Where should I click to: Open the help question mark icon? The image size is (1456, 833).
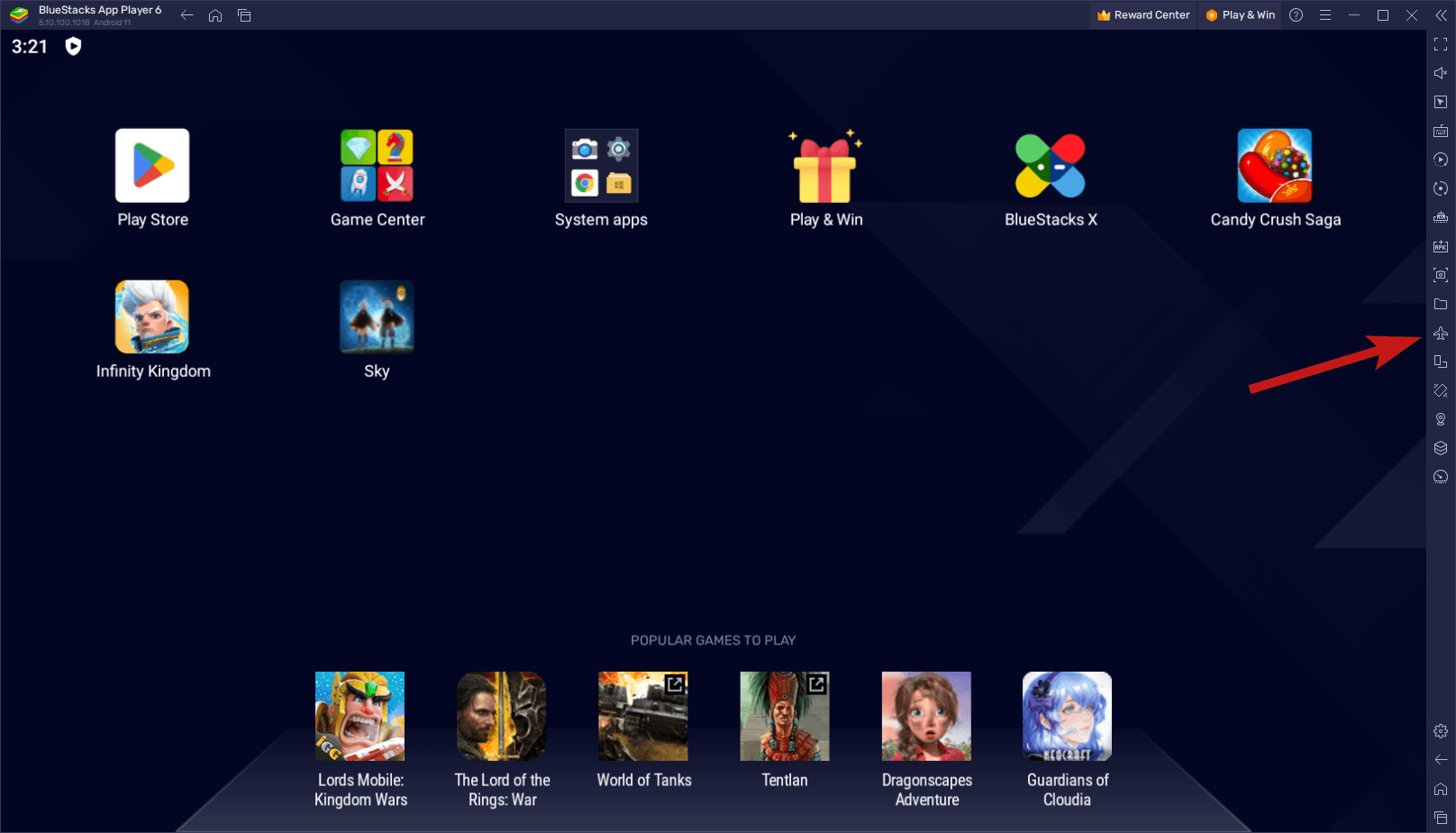[1296, 15]
